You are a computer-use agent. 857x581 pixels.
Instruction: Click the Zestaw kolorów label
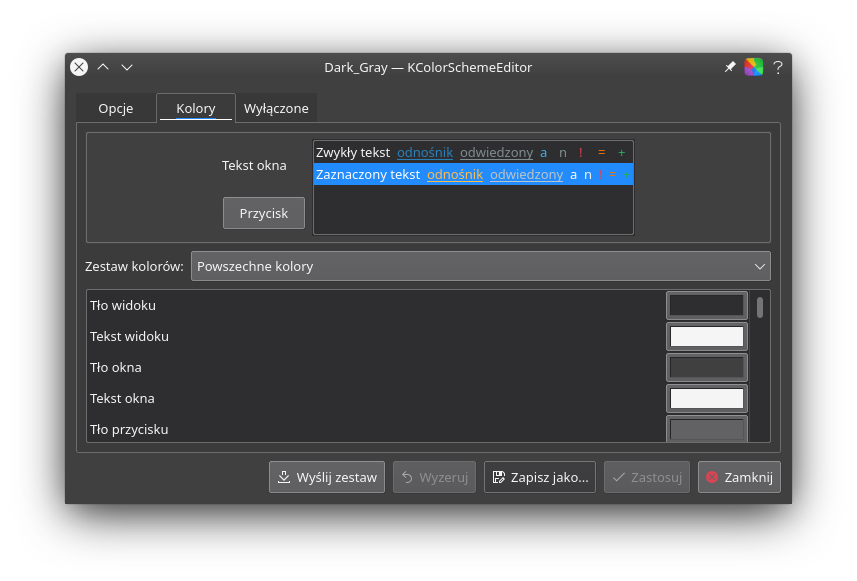point(134,266)
